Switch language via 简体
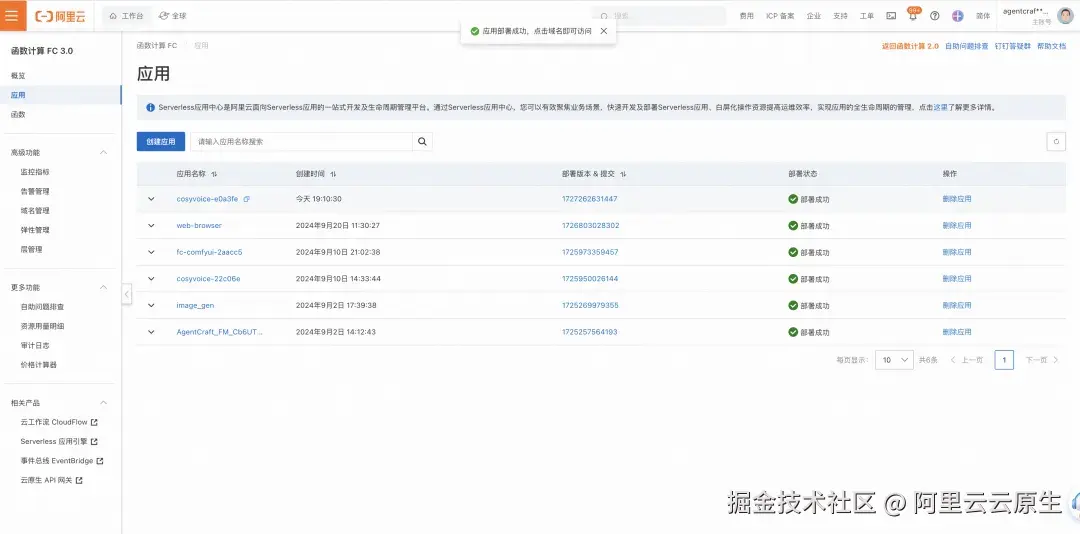This screenshot has height=534, width=1080. 983,16
